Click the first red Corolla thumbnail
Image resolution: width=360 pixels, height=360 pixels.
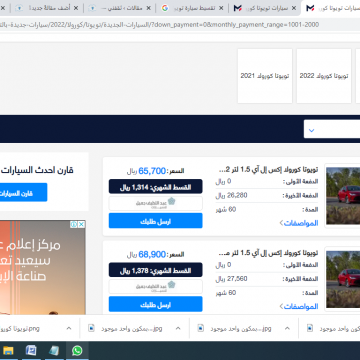pyautogui.click(x=343, y=196)
